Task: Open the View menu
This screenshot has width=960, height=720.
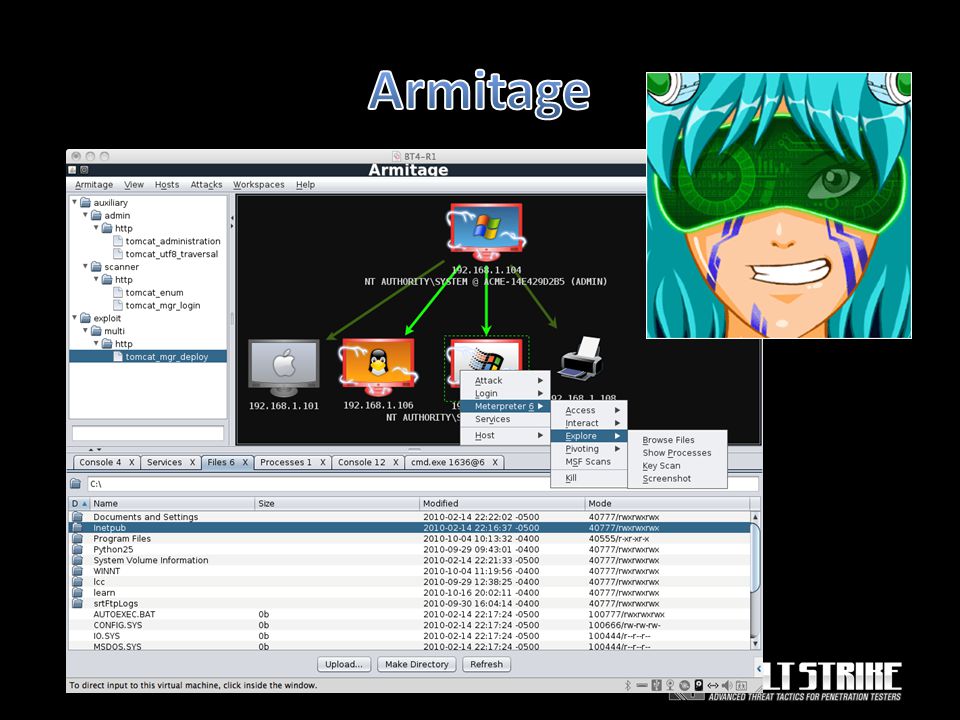Action: click(x=133, y=185)
